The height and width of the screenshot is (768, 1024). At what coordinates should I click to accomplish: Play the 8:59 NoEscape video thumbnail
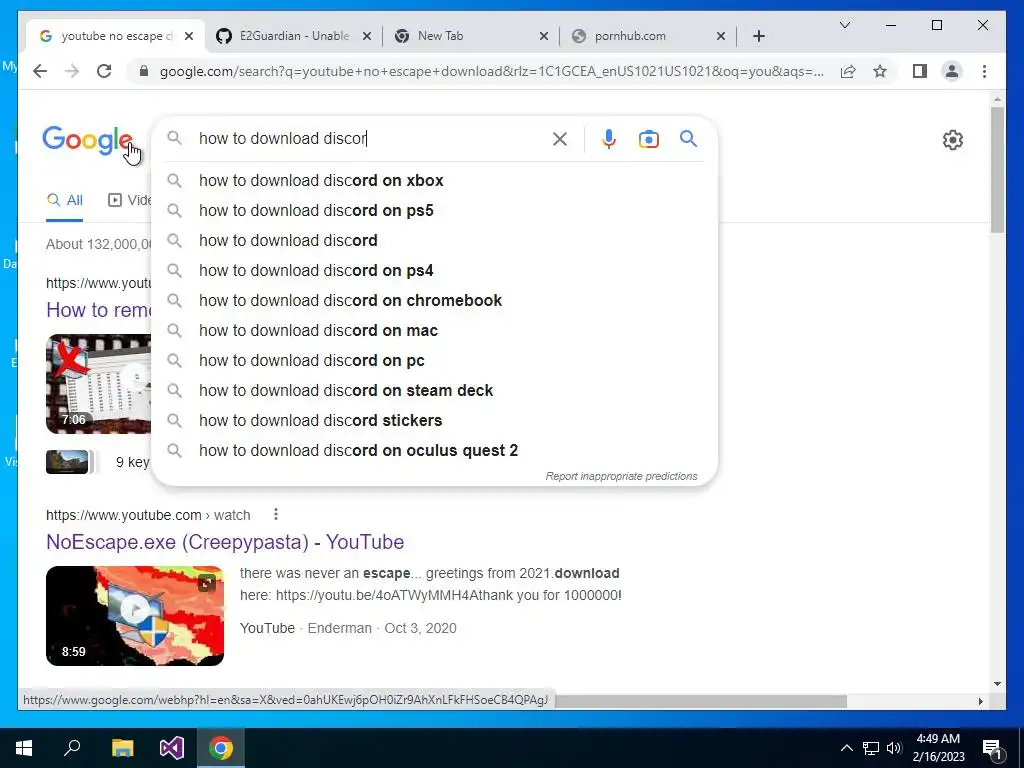(x=135, y=616)
